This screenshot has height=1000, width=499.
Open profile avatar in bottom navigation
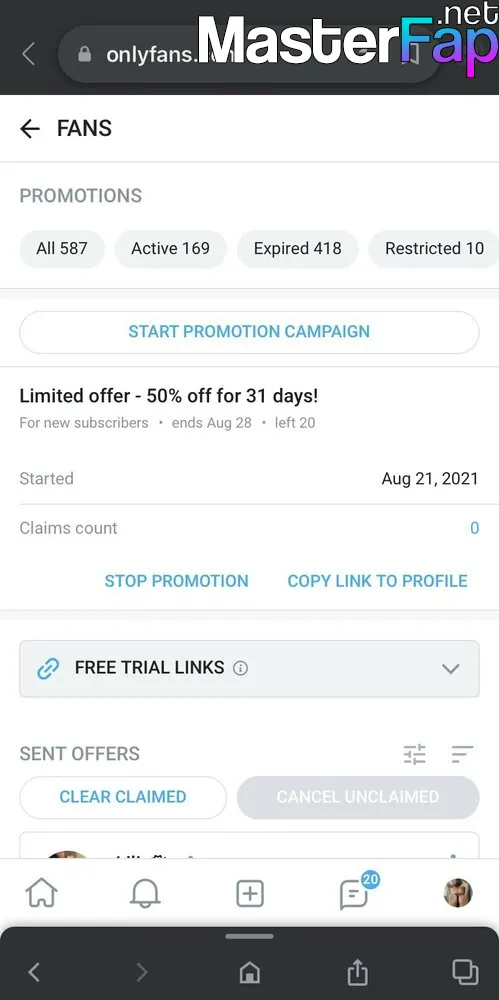[458, 893]
